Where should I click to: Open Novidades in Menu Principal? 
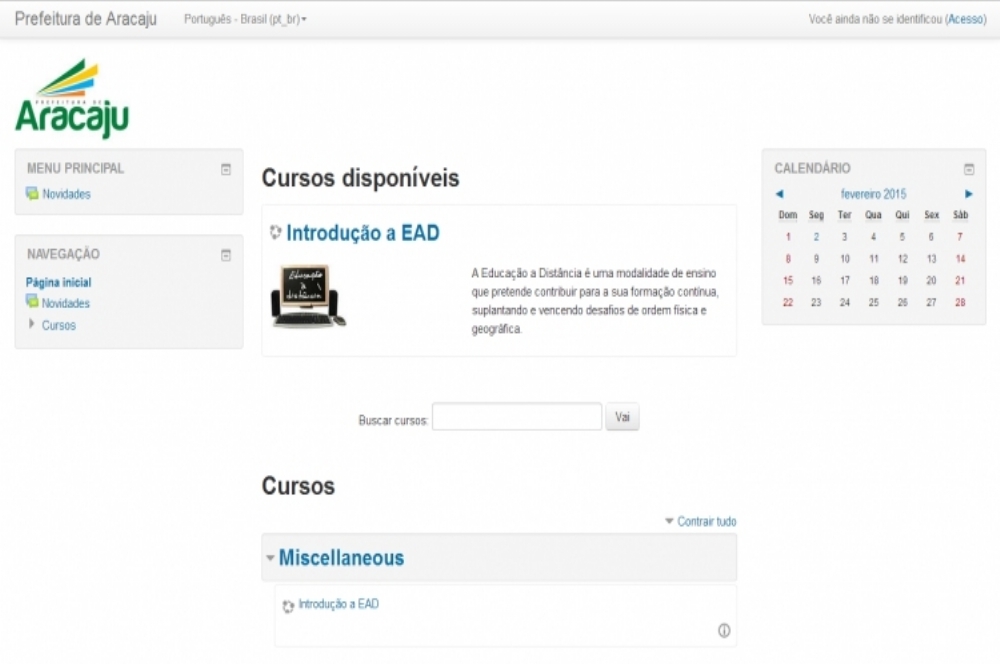(x=66, y=194)
